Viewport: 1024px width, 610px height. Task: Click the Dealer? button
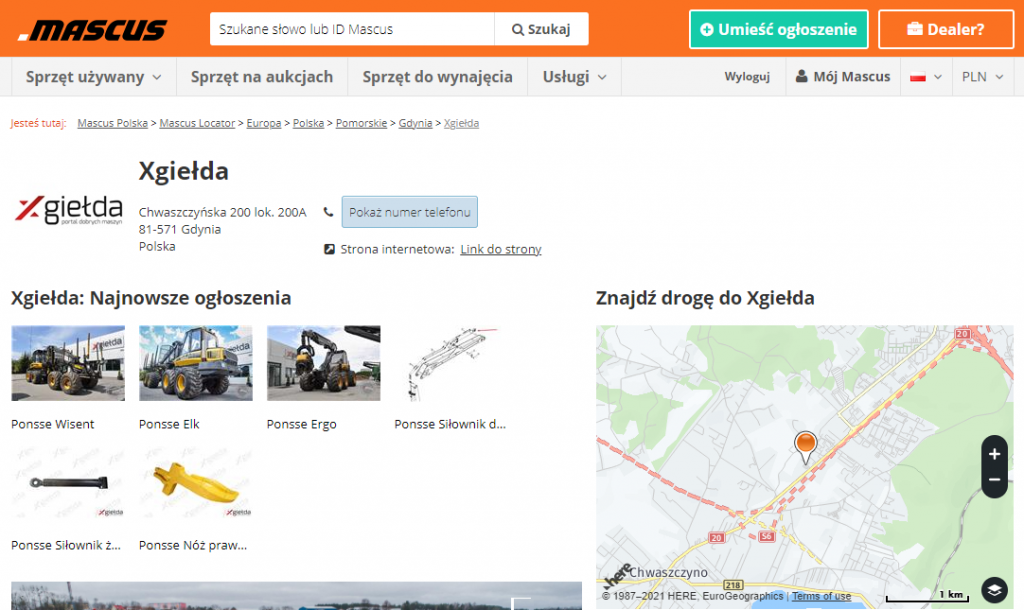pyautogui.click(x=946, y=29)
